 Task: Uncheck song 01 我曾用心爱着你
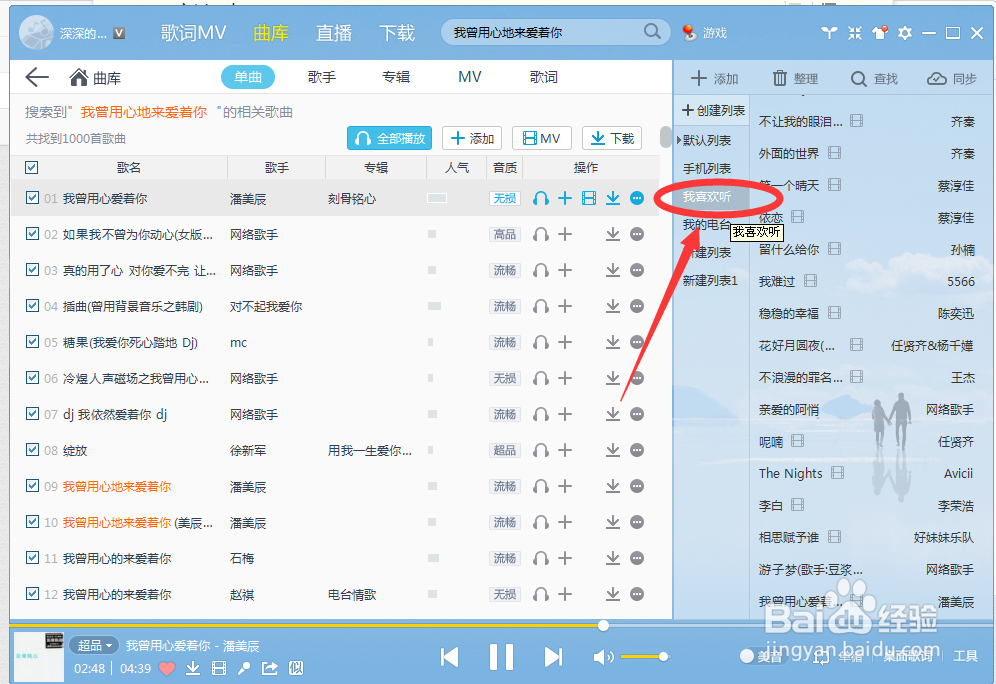tap(32, 198)
